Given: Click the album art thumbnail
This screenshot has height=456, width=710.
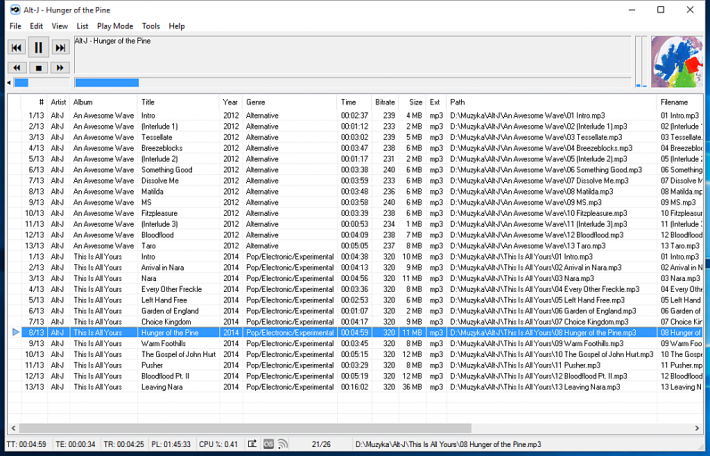Looking at the screenshot, I should coord(677,62).
